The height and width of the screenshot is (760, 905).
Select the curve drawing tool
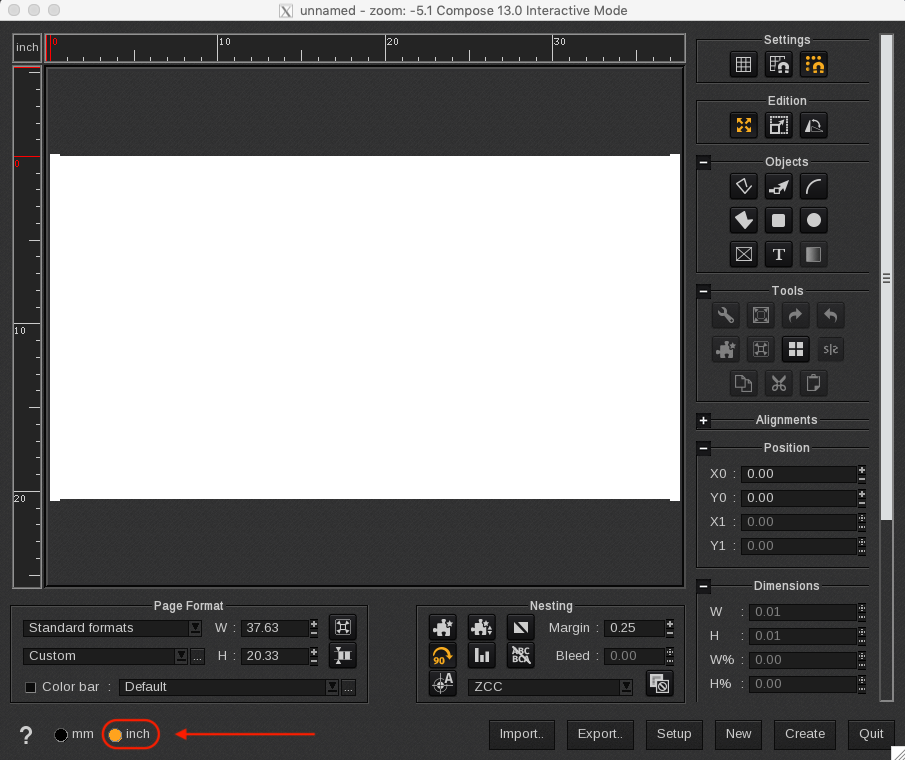pyautogui.click(x=813, y=186)
